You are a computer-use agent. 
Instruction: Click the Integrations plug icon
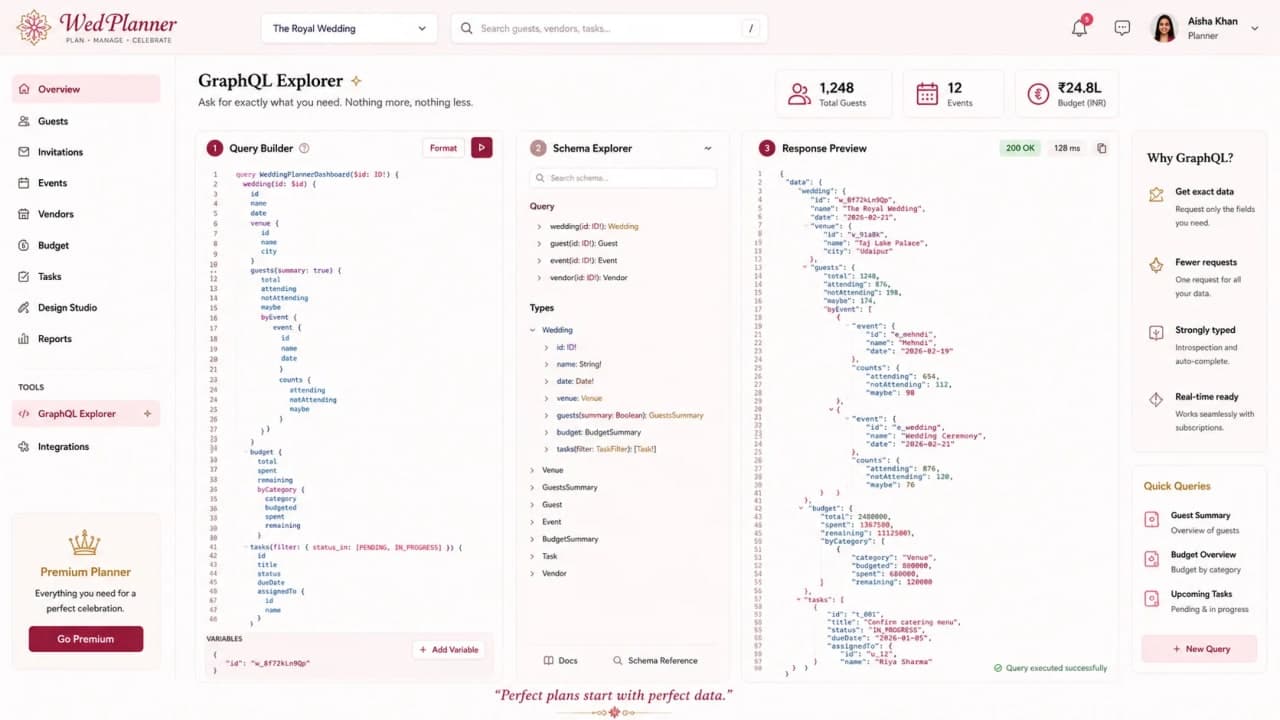click(x=24, y=446)
